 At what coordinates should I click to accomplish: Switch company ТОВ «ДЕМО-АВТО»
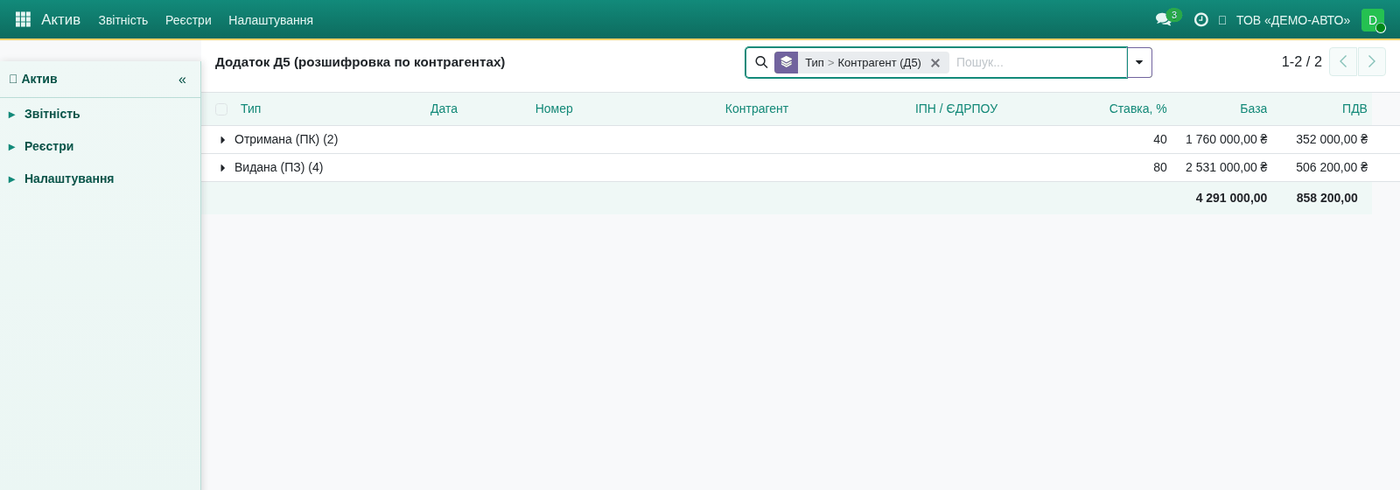coord(1292,20)
